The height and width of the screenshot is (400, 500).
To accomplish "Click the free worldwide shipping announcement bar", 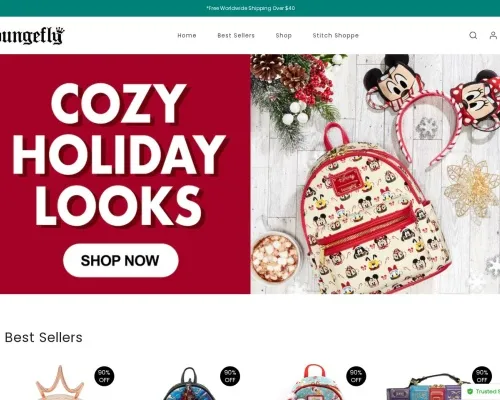I will point(250,8).
